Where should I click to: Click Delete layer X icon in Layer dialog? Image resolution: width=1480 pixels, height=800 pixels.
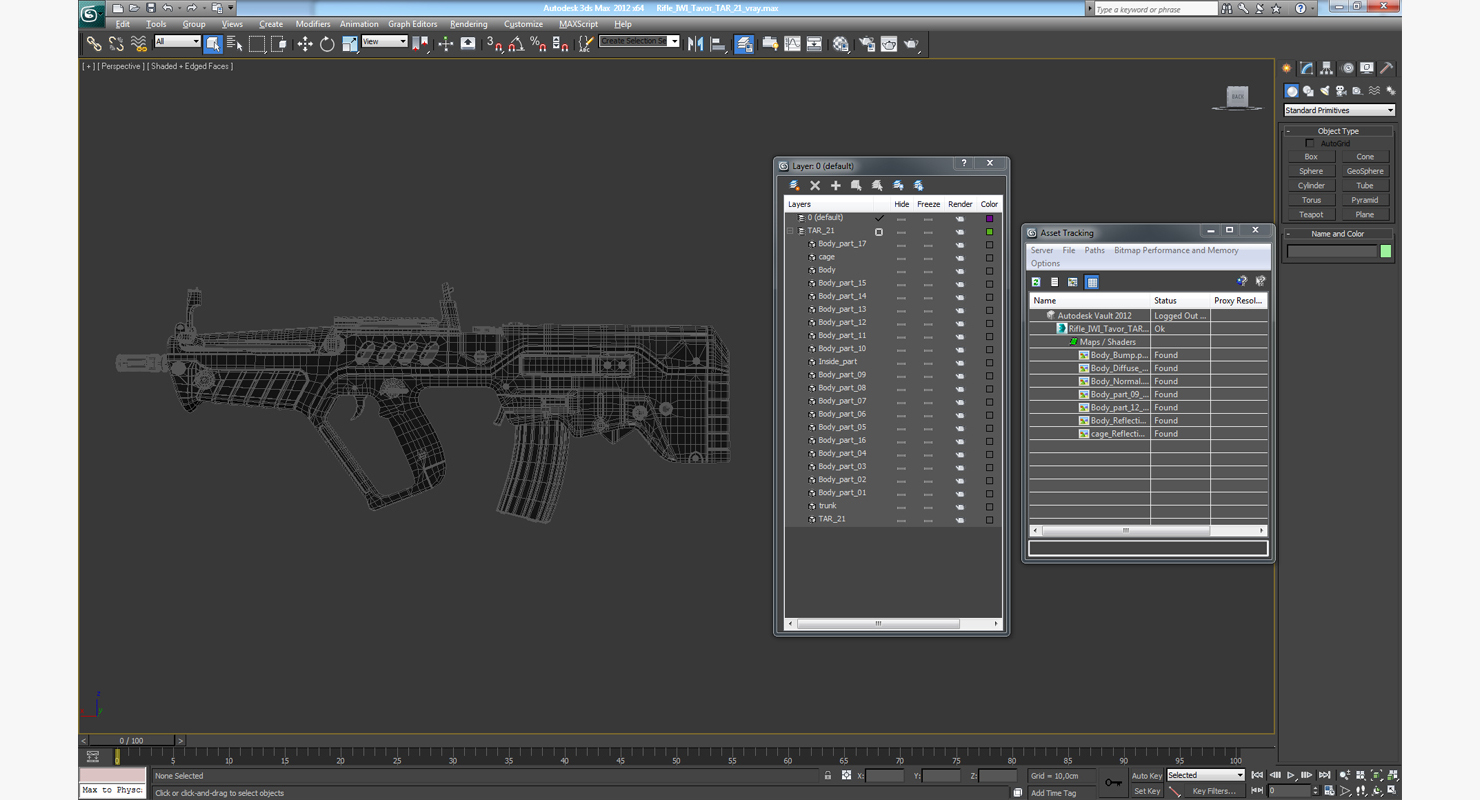(815, 185)
